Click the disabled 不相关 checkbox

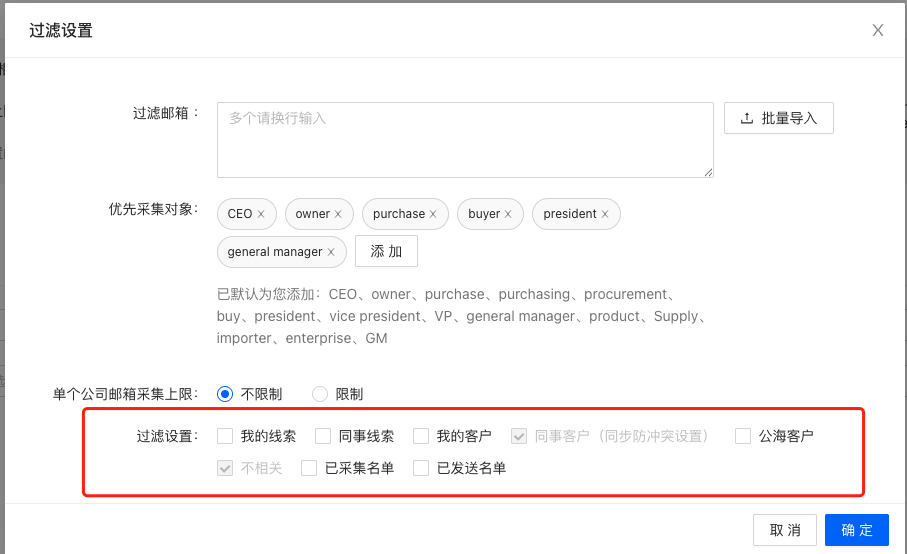225,468
